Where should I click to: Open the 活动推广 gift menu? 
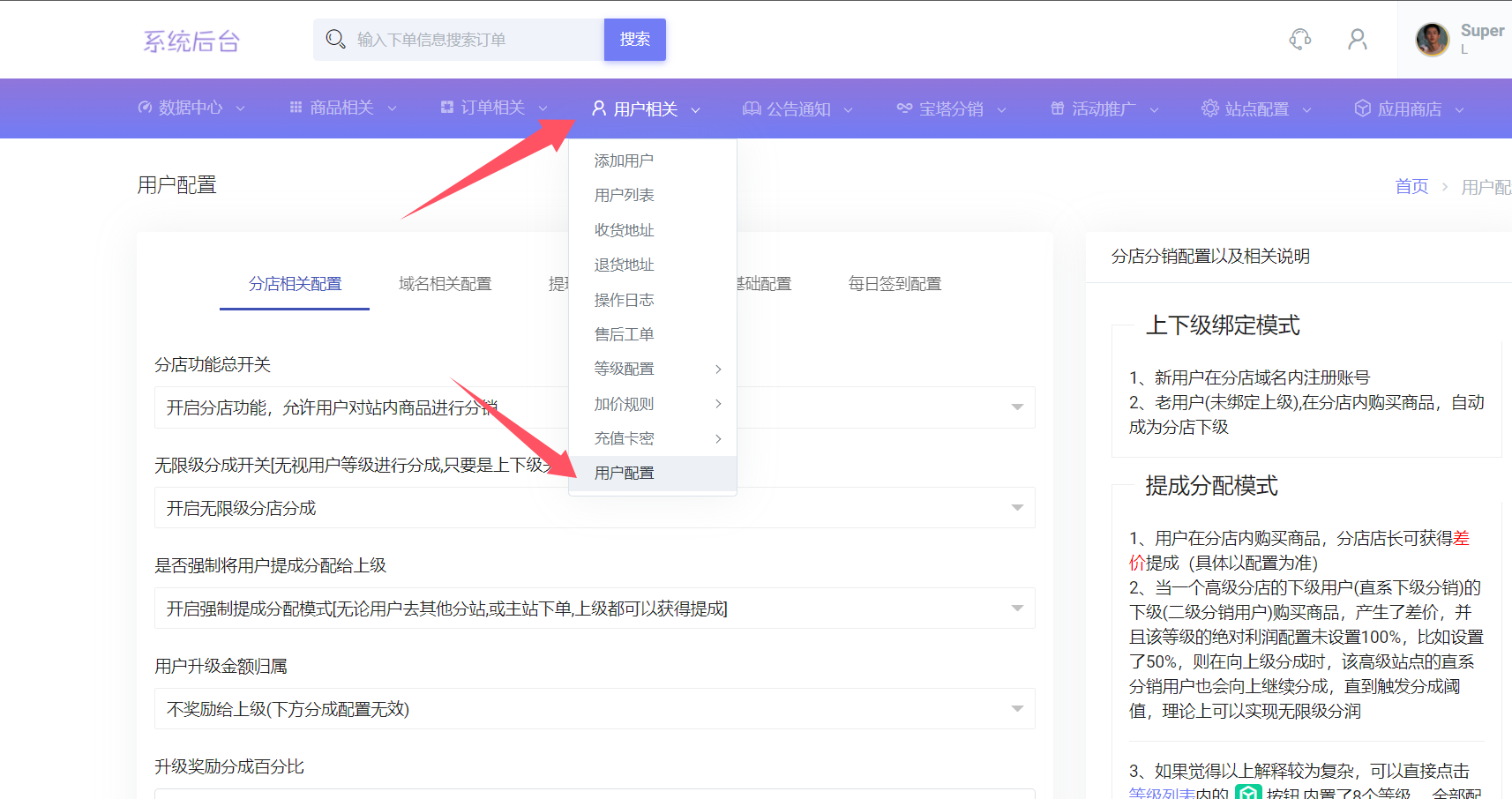(1104, 108)
